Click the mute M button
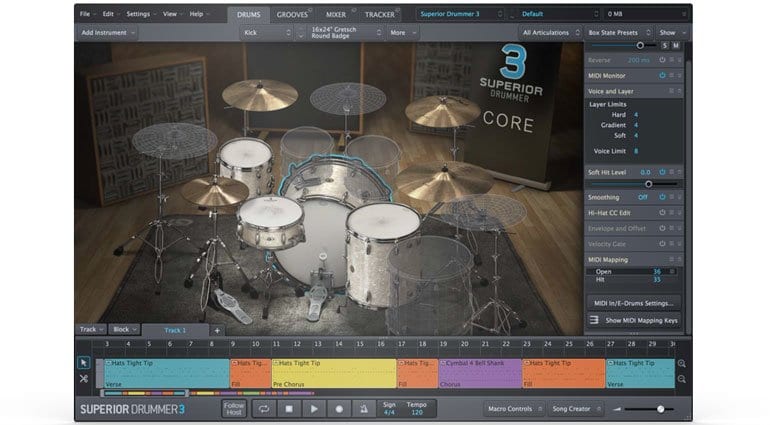The height and width of the screenshot is (425, 770). pyautogui.click(x=676, y=46)
